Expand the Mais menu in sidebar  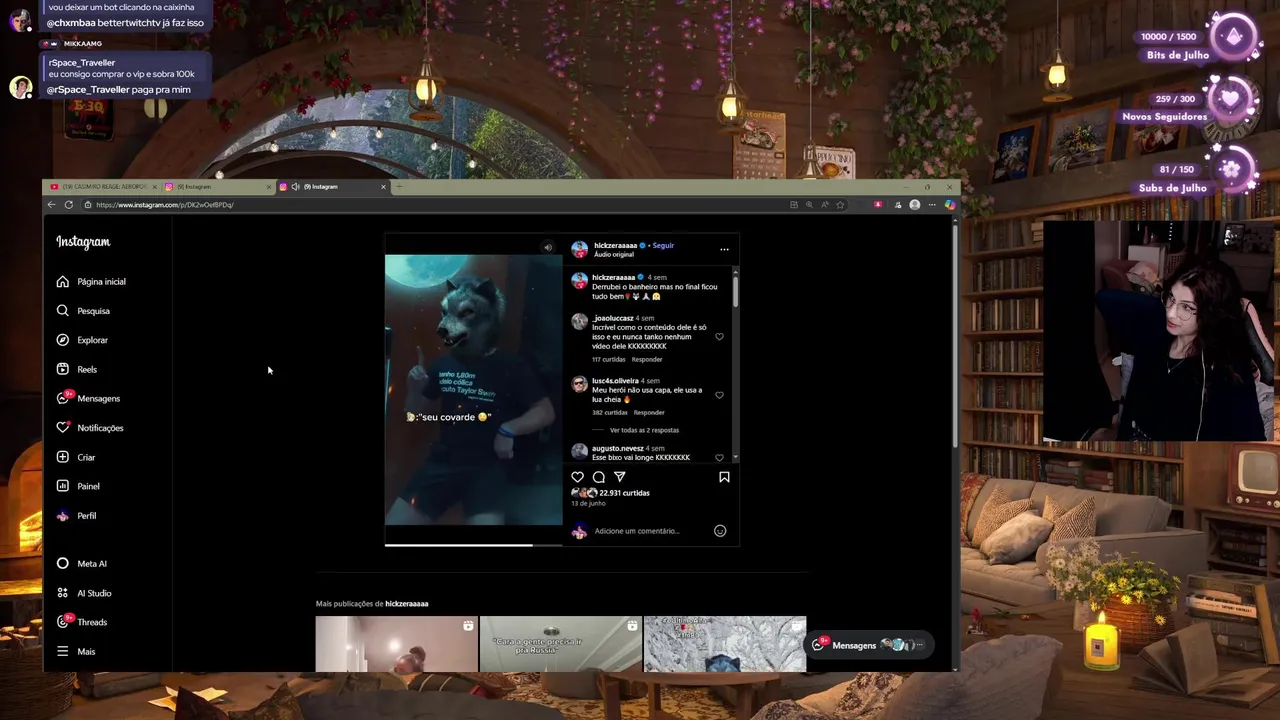tap(76, 651)
